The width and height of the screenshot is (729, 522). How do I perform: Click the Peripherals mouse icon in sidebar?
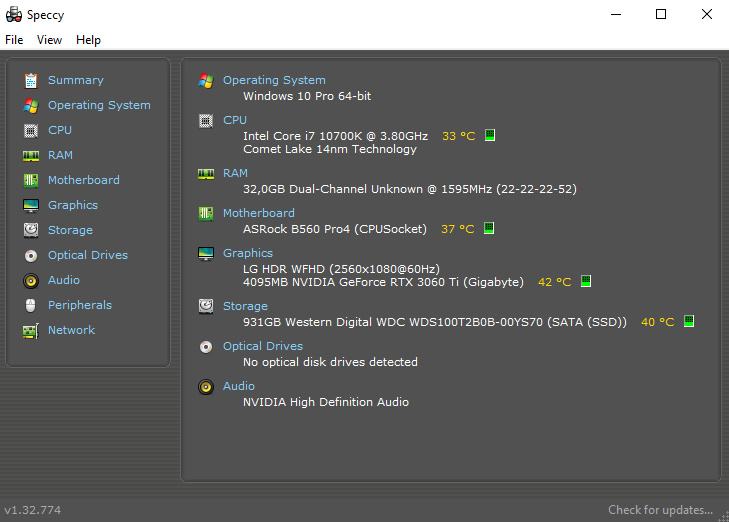click(31, 305)
